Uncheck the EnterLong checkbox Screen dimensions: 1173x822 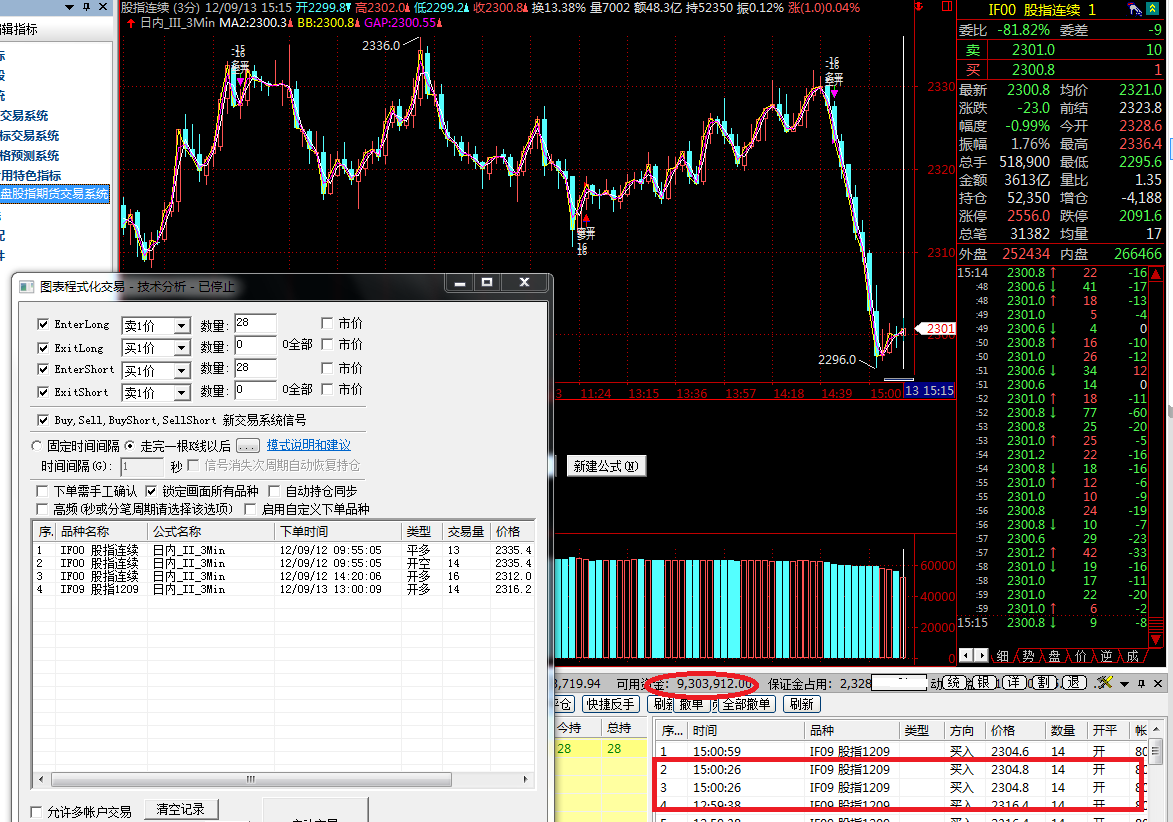pyautogui.click(x=43, y=324)
